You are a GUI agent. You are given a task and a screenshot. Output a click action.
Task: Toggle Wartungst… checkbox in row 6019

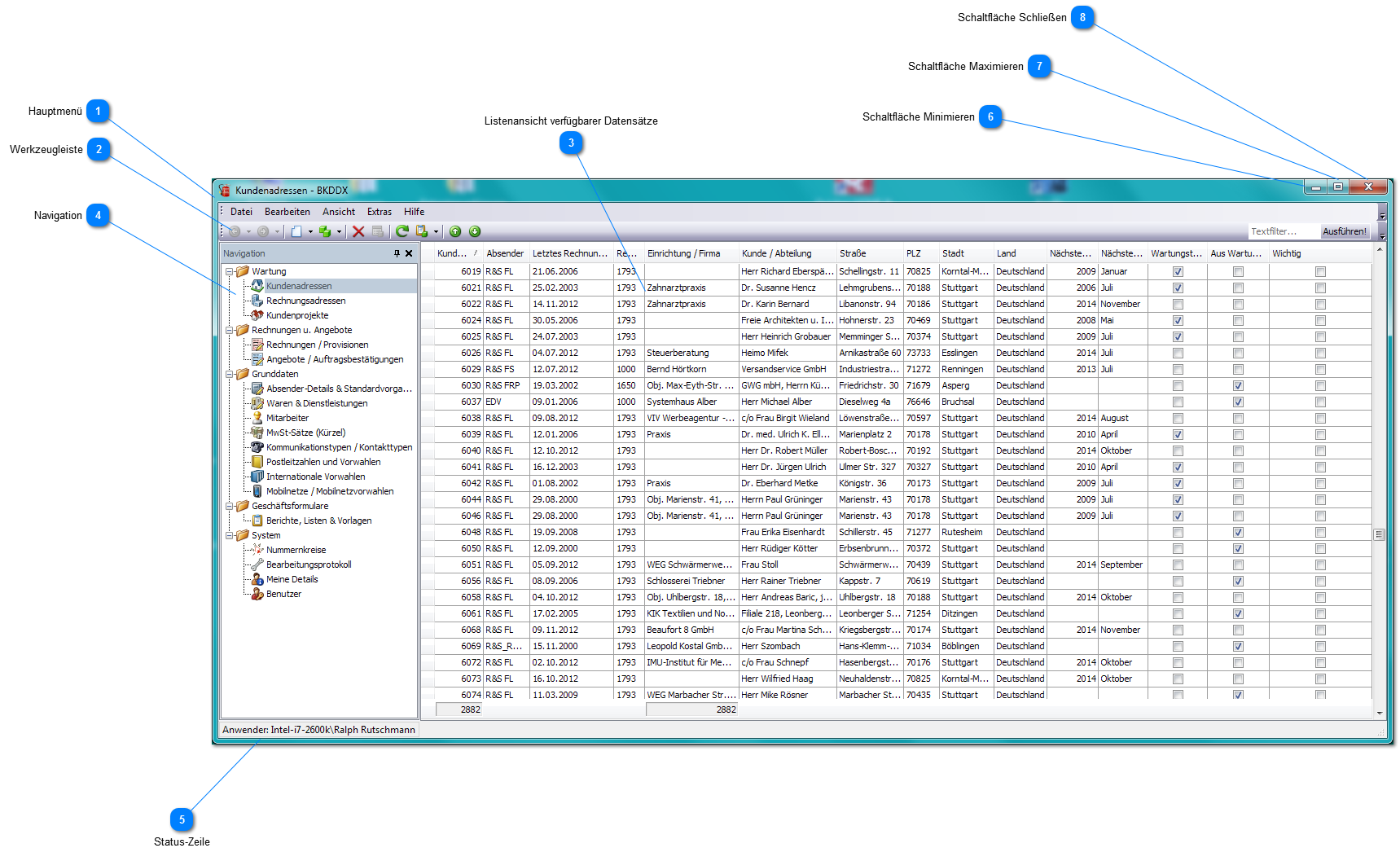[1178, 272]
